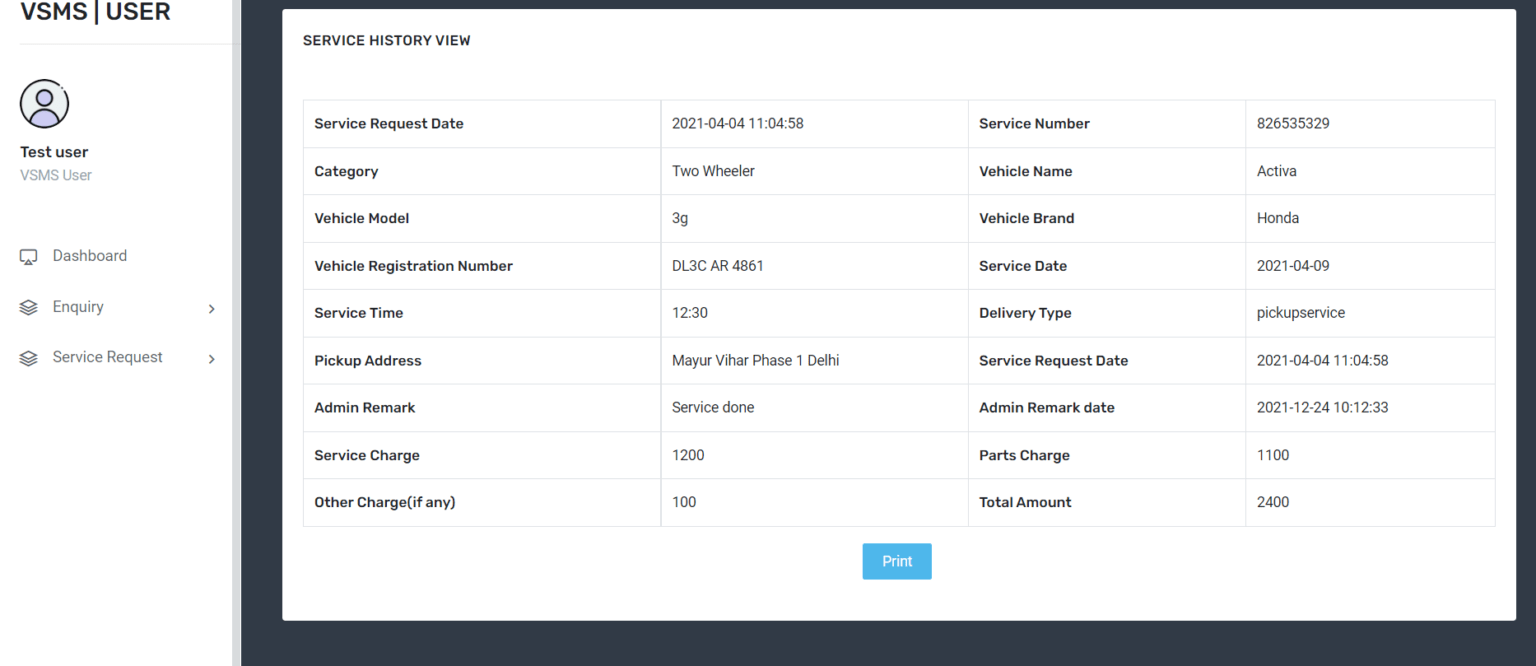The image size is (1536, 666).
Task: Click the Enquiry sidebar entry
Action: [x=78, y=307]
